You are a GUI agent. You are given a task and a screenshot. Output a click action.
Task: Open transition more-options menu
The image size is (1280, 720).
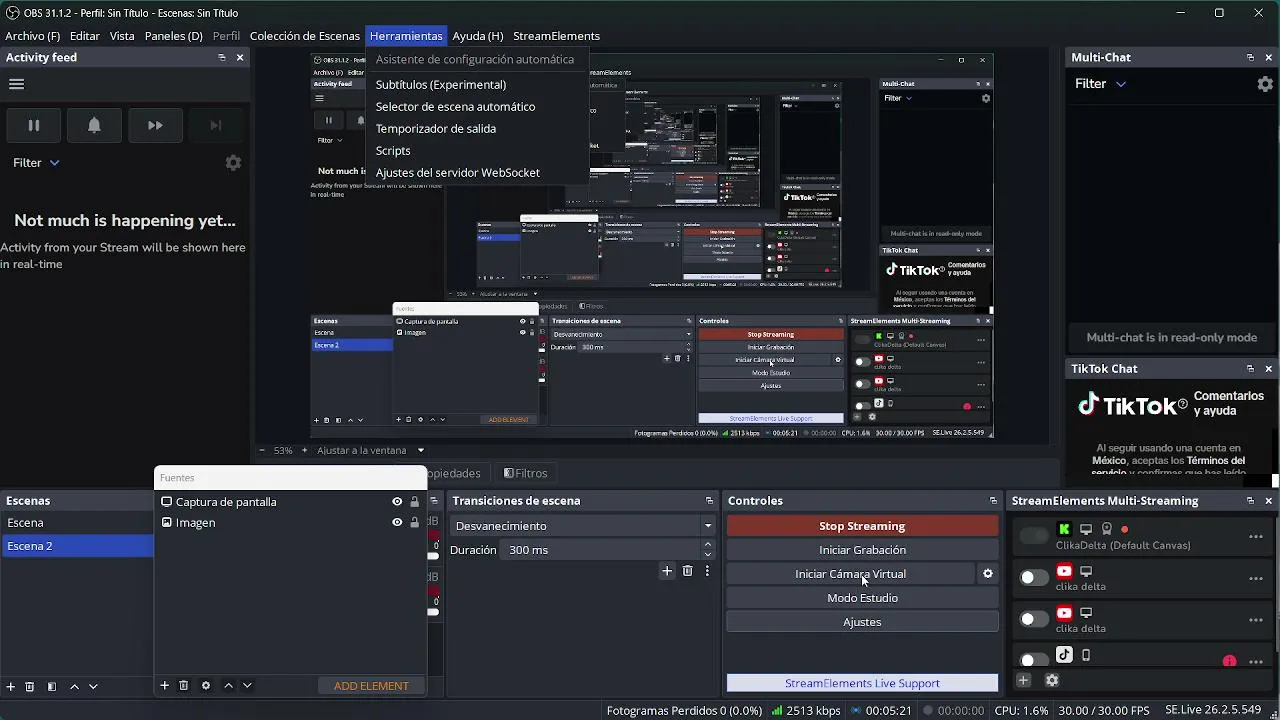click(707, 571)
